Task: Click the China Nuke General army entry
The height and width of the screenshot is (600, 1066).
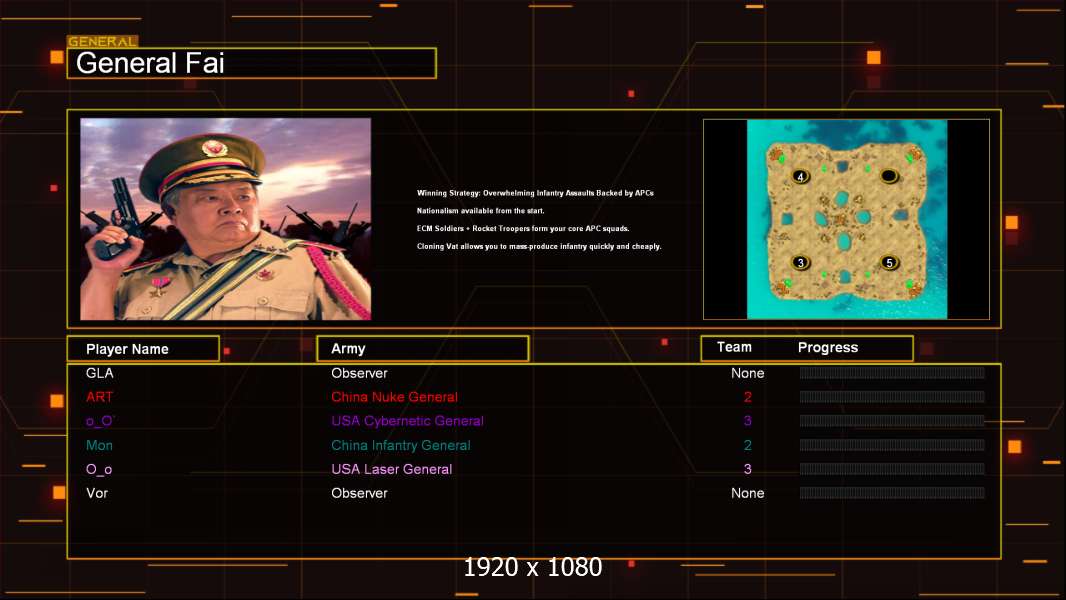Action: click(394, 397)
